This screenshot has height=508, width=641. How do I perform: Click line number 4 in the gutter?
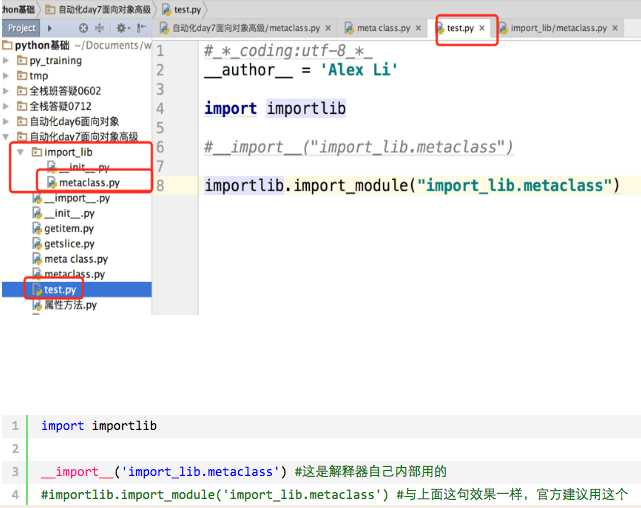(160, 109)
